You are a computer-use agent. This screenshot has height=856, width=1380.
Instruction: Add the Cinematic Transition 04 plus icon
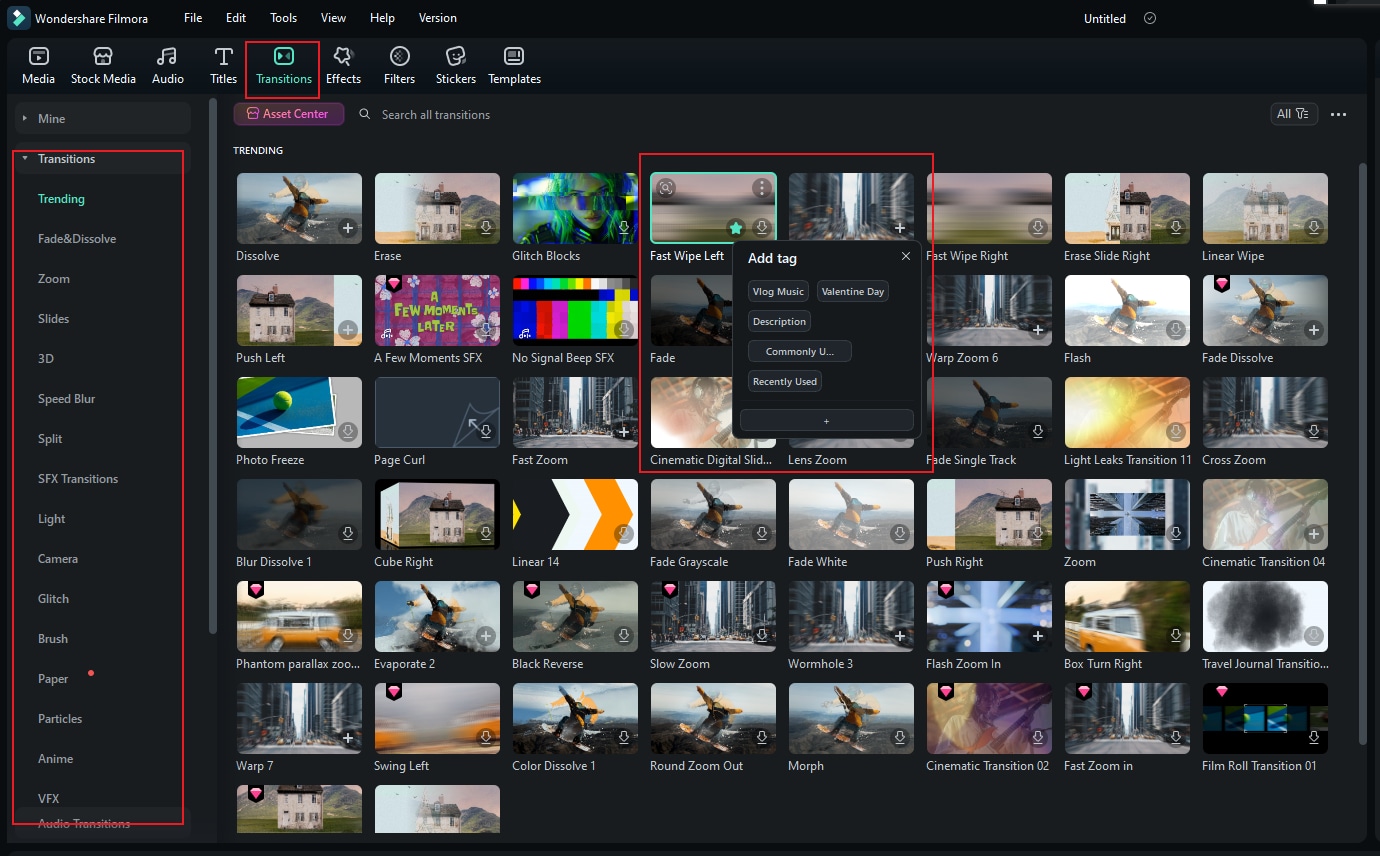[1314, 534]
